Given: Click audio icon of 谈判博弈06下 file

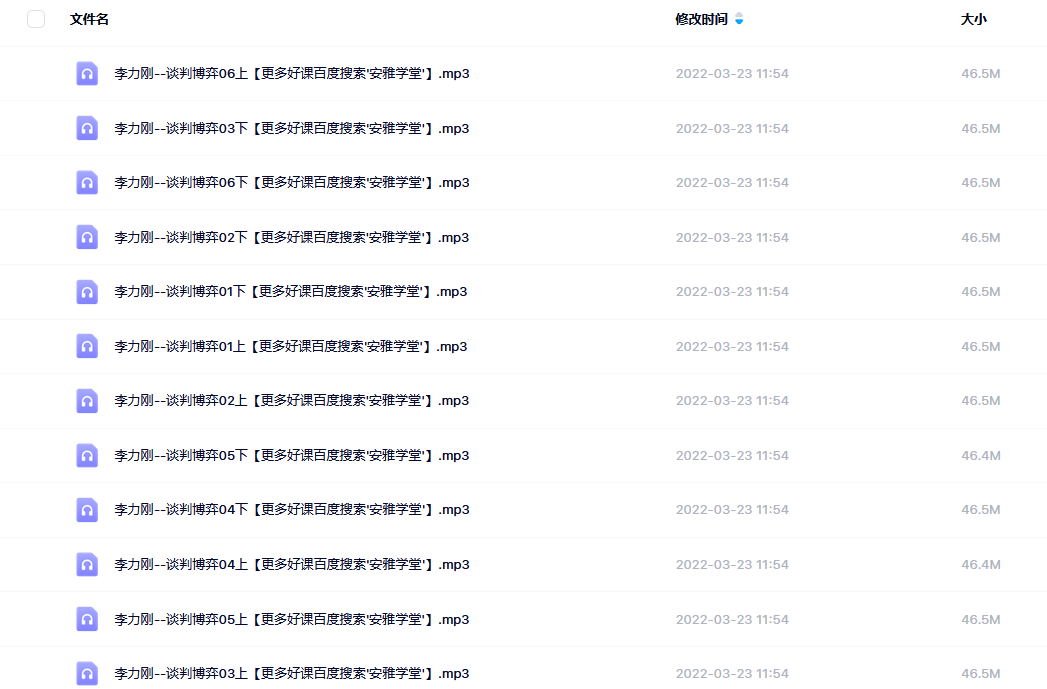Looking at the screenshot, I should [x=87, y=182].
